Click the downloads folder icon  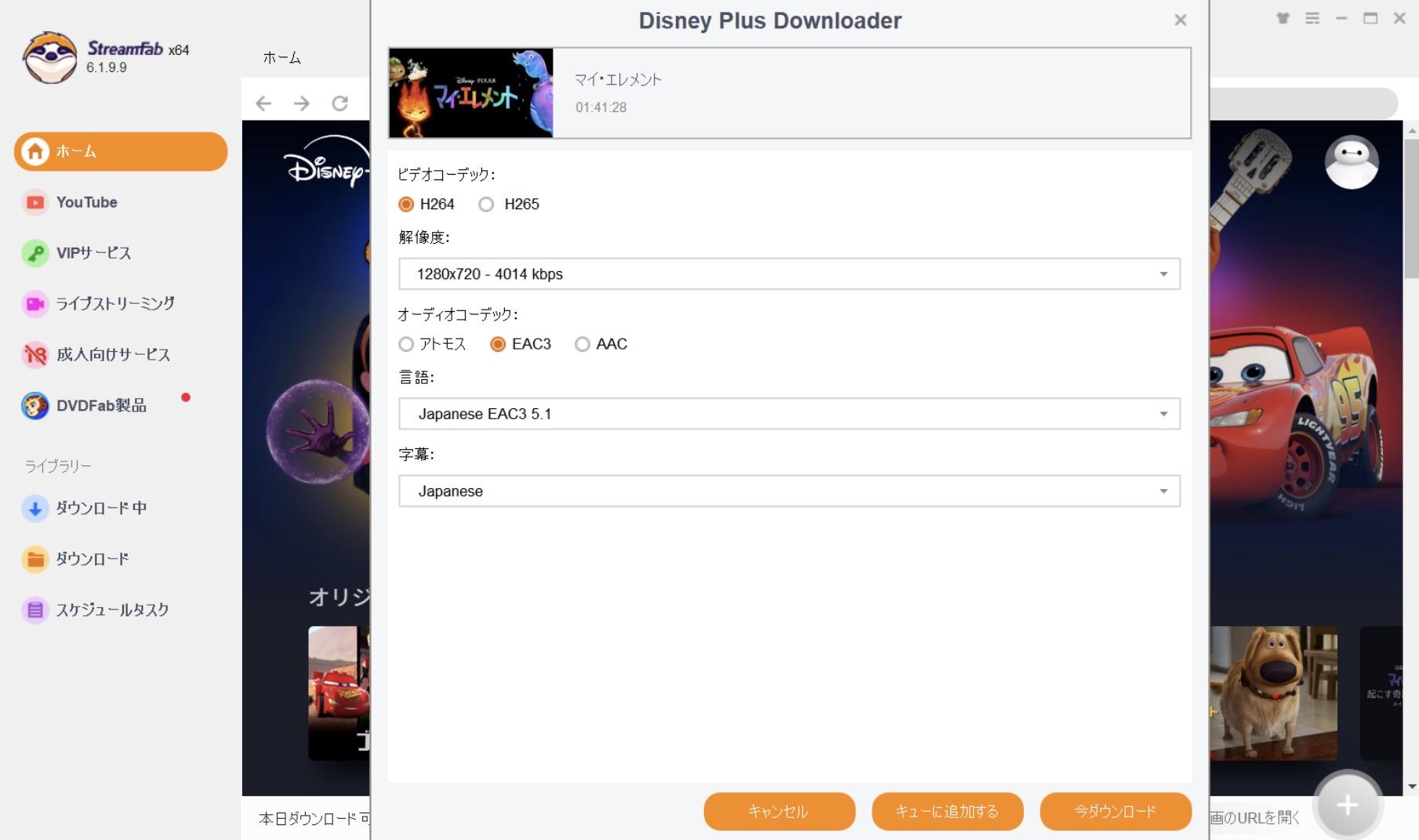click(34, 559)
